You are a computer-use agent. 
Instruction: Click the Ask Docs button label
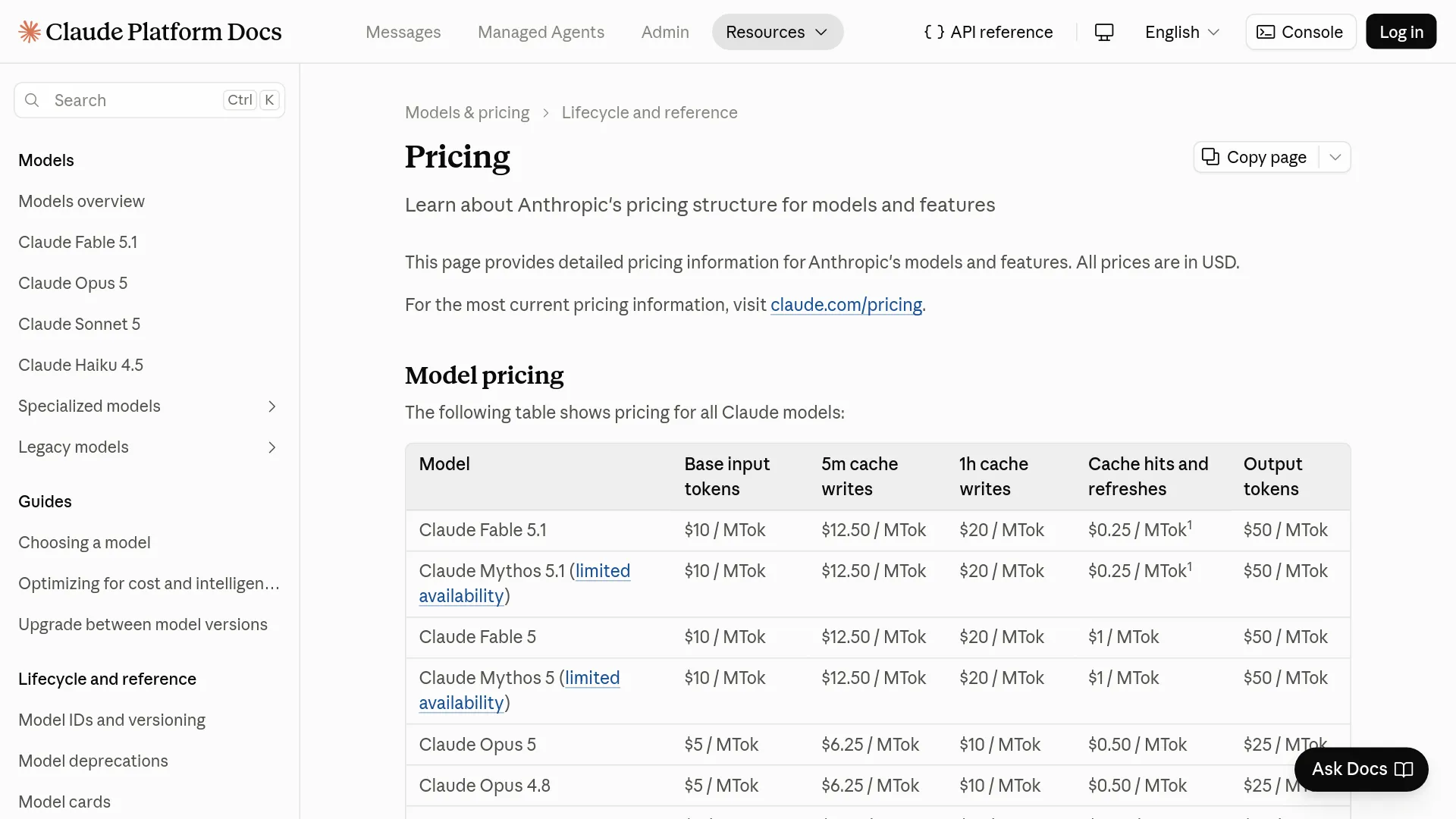1349,769
